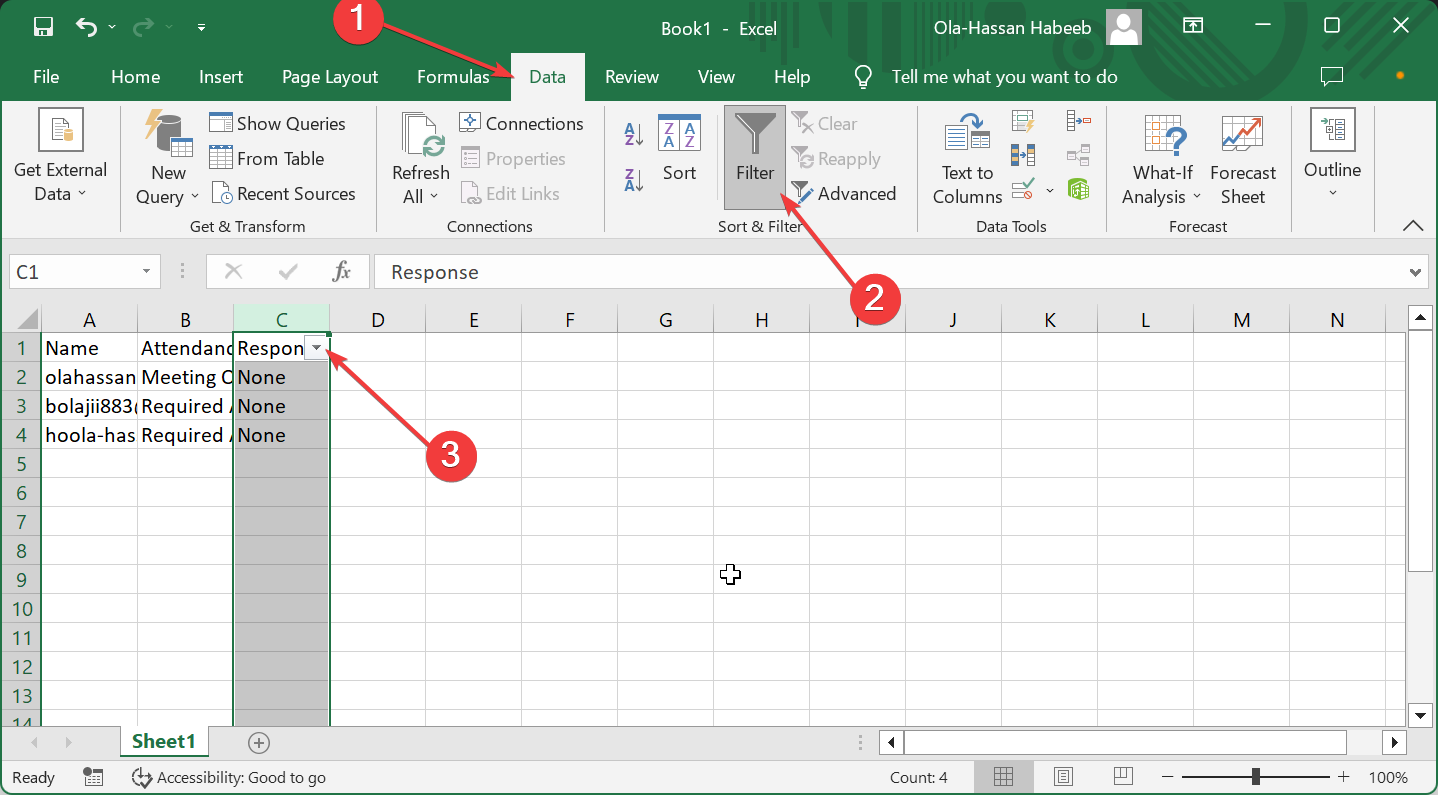Toggle the Filter funnel button
The width and height of the screenshot is (1438, 795).
(755, 157)
